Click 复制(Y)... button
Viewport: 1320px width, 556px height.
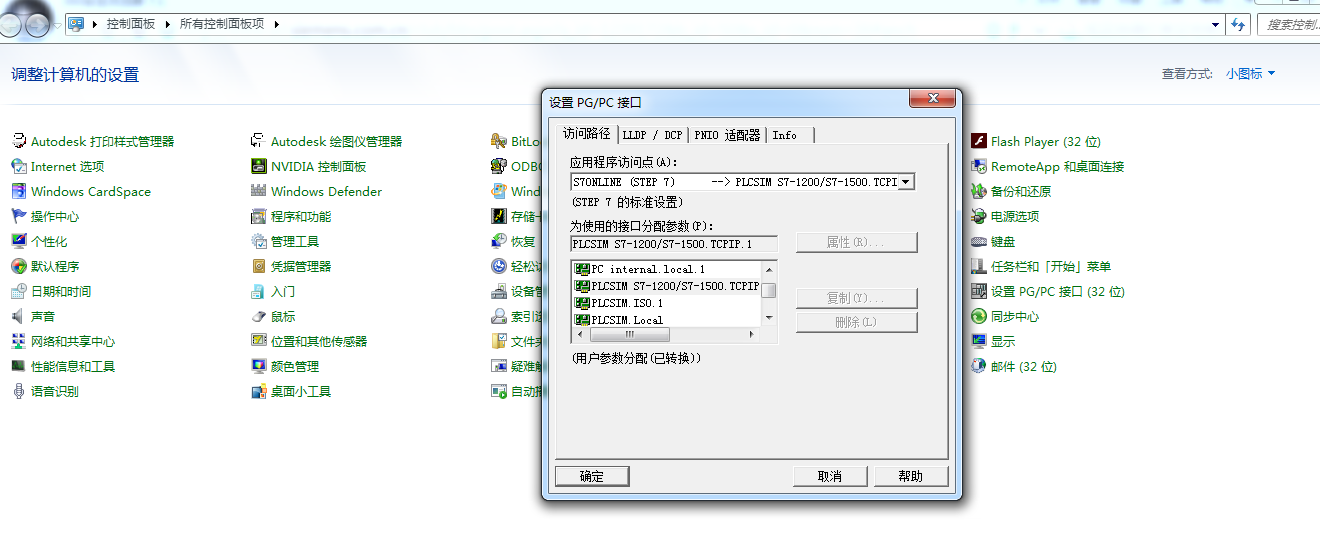[x=856, y=298]
